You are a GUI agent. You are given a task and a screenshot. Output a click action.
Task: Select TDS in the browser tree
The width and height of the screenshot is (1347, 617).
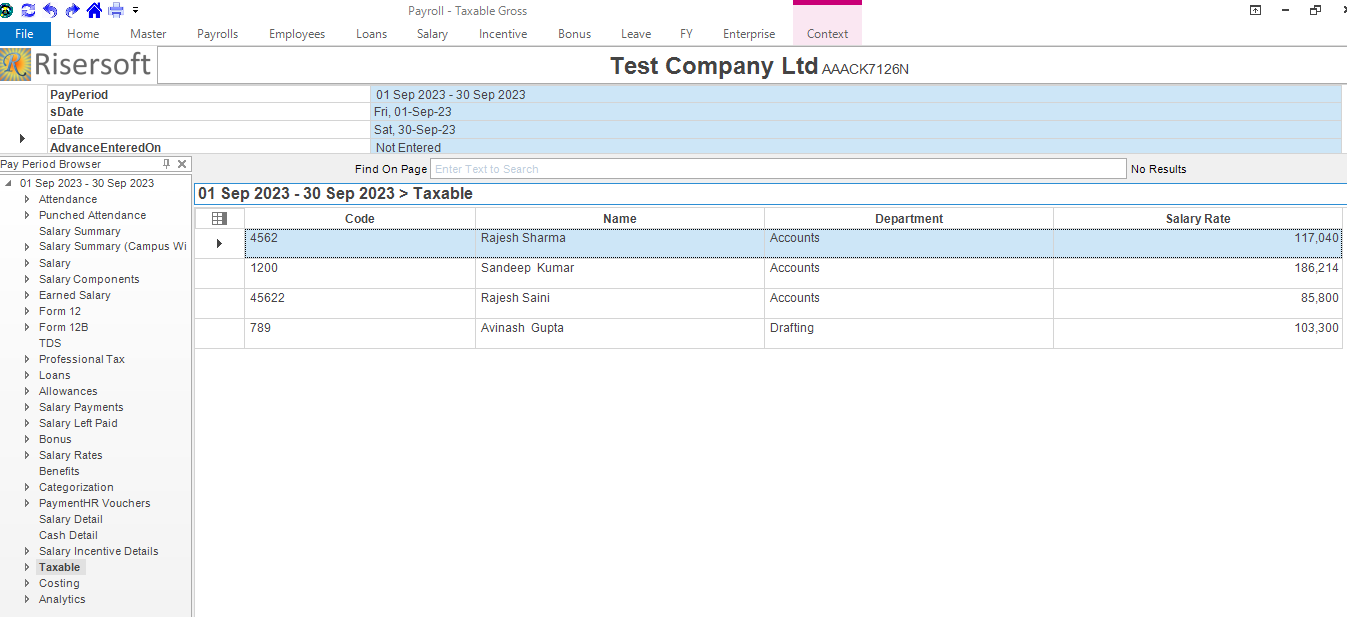point(50,343)
